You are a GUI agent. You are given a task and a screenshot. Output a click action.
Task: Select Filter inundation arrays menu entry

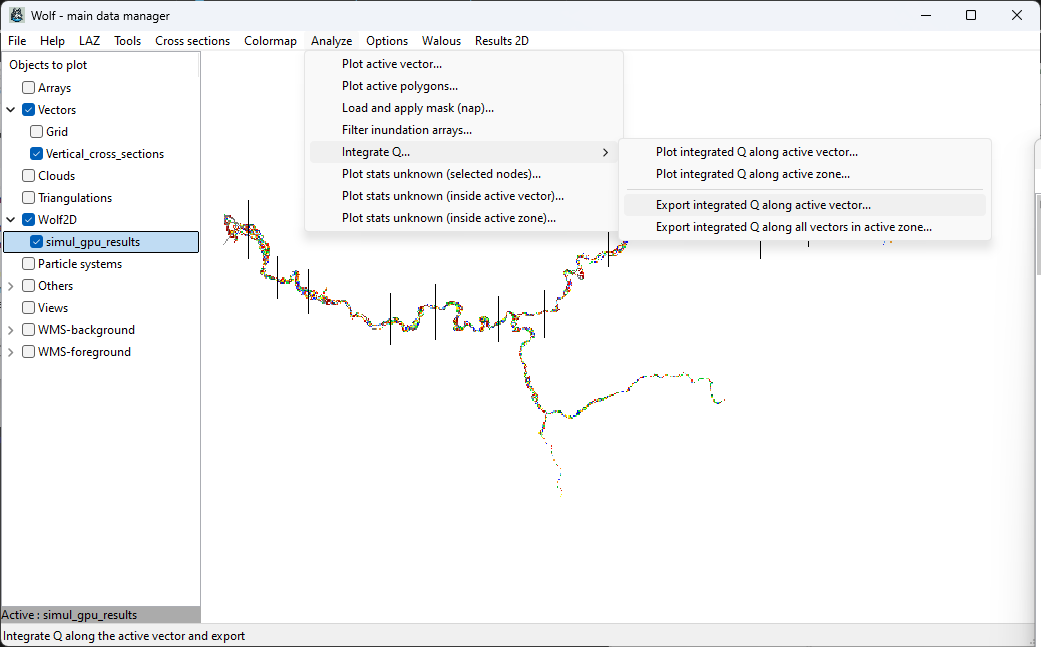coord(406,130)
